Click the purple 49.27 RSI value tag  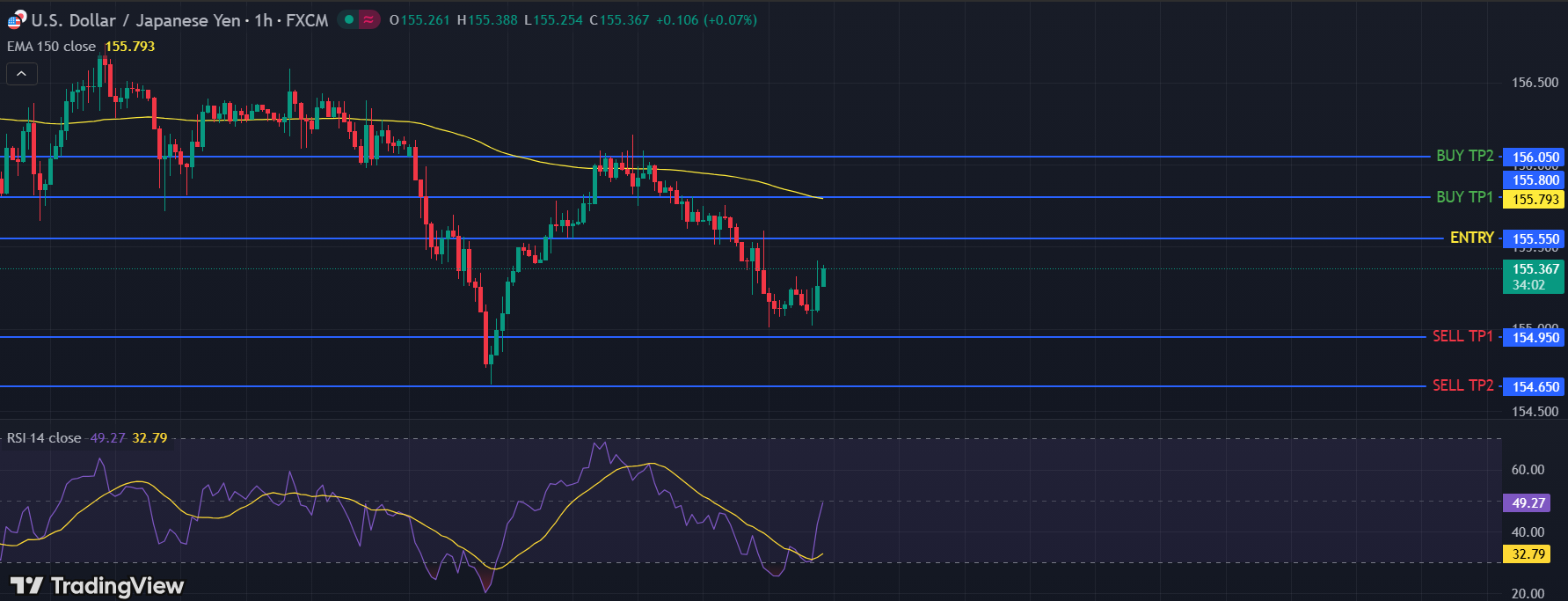point(1528,503)
